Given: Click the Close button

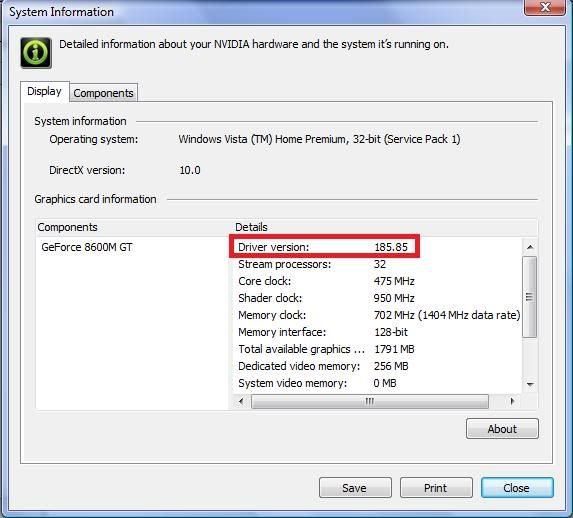Looking at the screenshot, I should coord(517,488).
